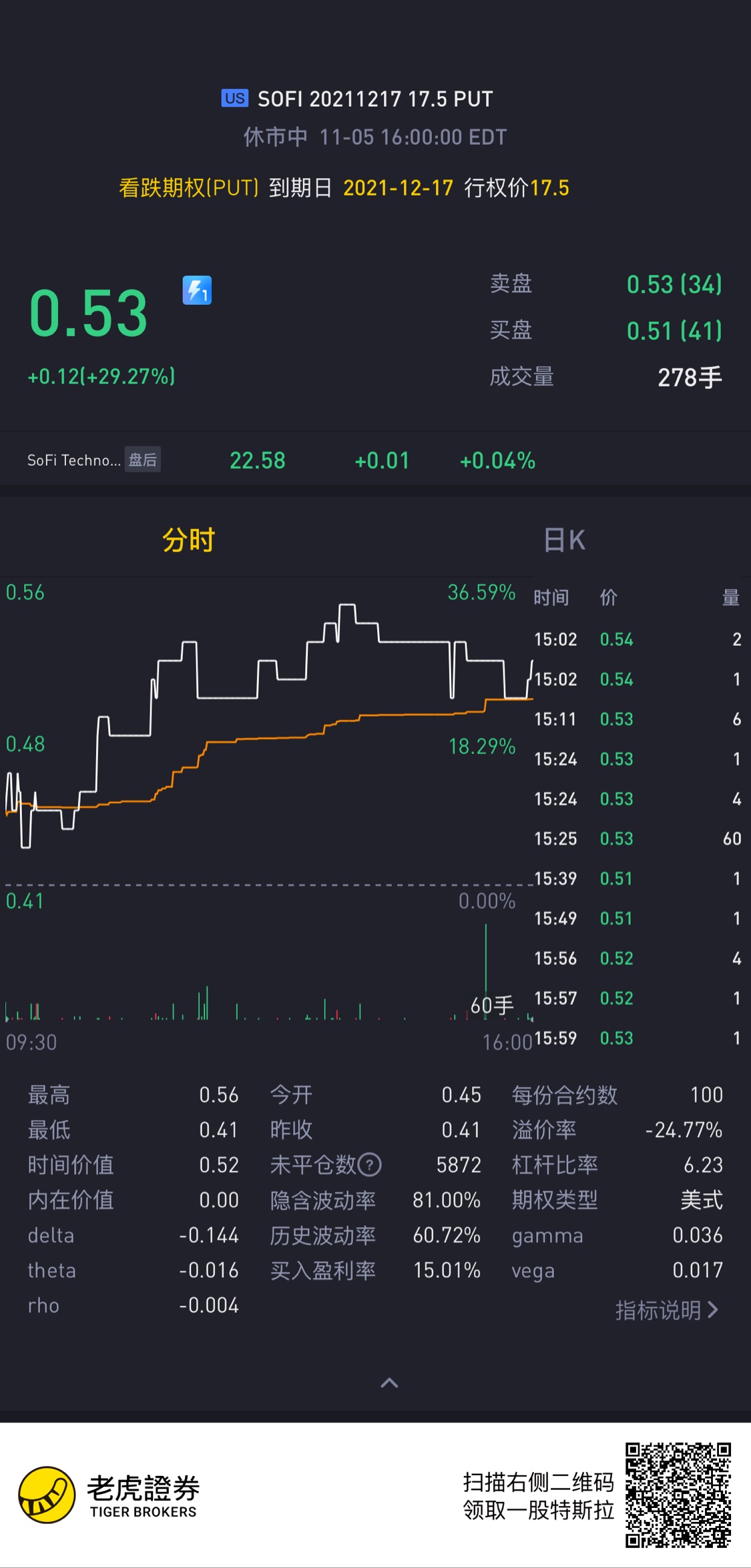The height and width of the screenshot is (1568, 751).
Task: Tap the 0.53 current price
Action: coord(88,313)
